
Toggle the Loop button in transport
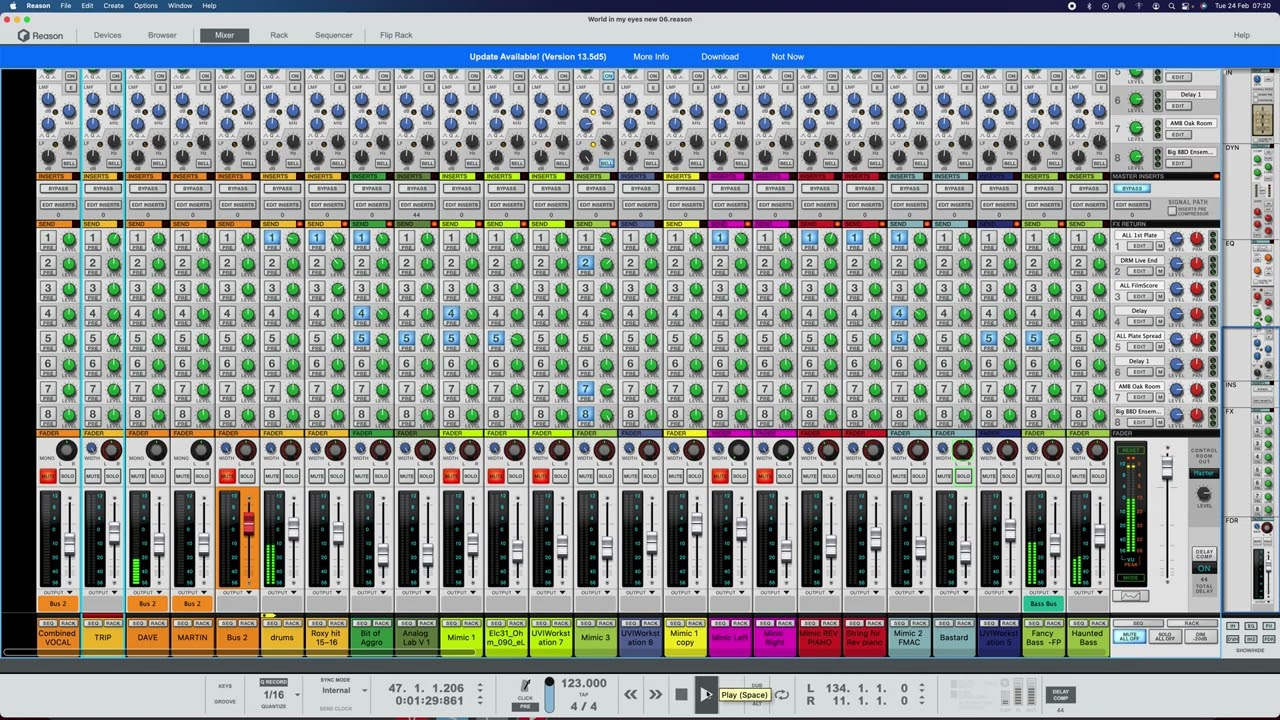782,694
